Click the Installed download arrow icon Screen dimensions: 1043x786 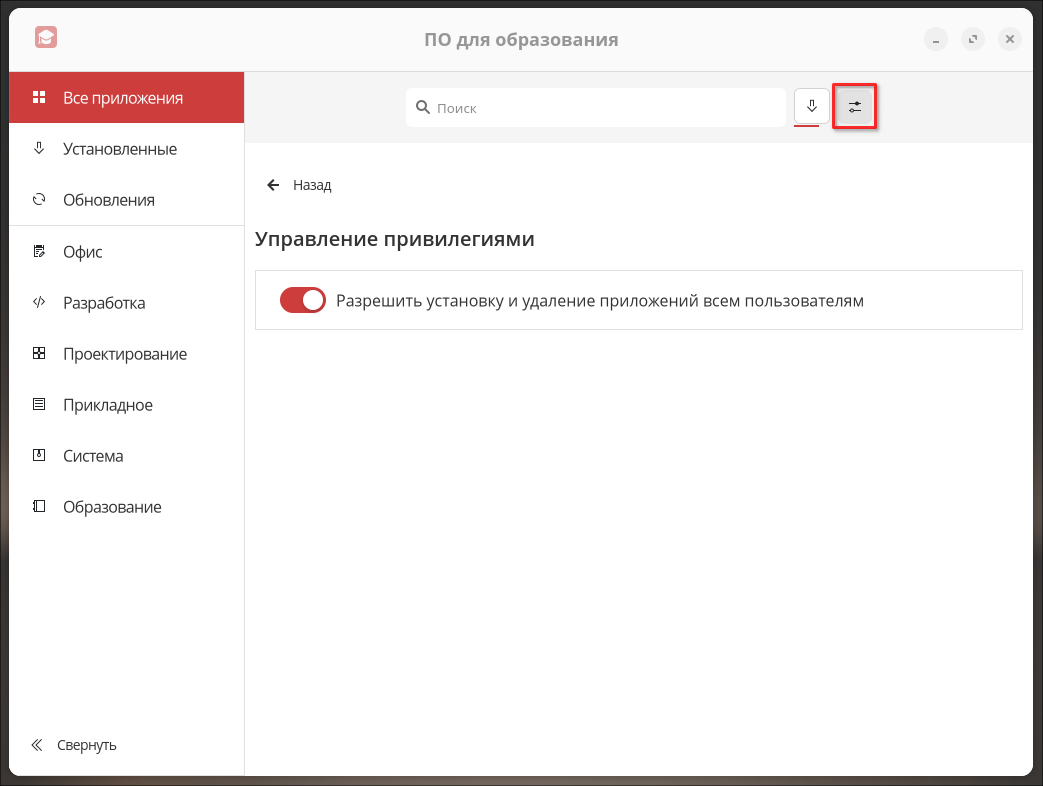(x=39, y=149)
